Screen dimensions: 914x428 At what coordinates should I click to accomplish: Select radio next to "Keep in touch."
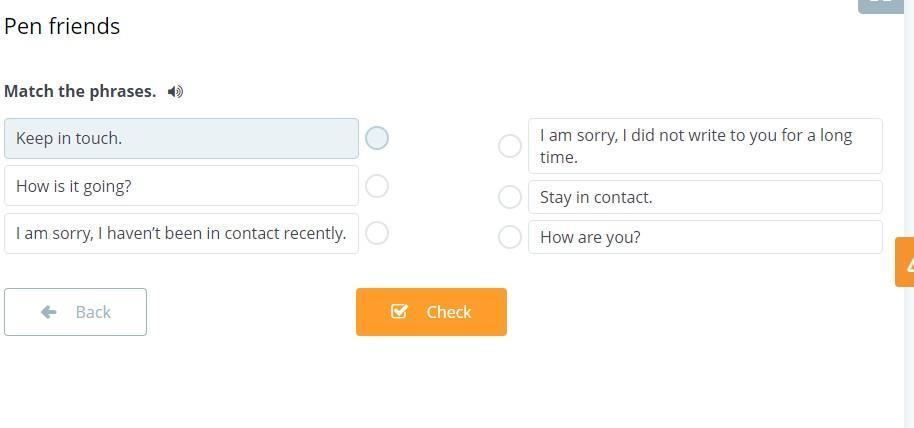point(377,138)
